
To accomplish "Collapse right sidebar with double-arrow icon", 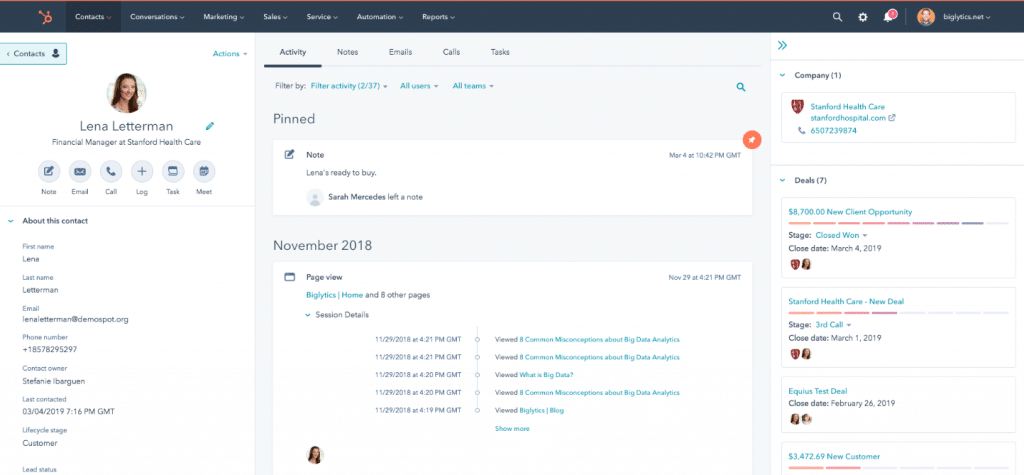I will (x=782, y=45).
